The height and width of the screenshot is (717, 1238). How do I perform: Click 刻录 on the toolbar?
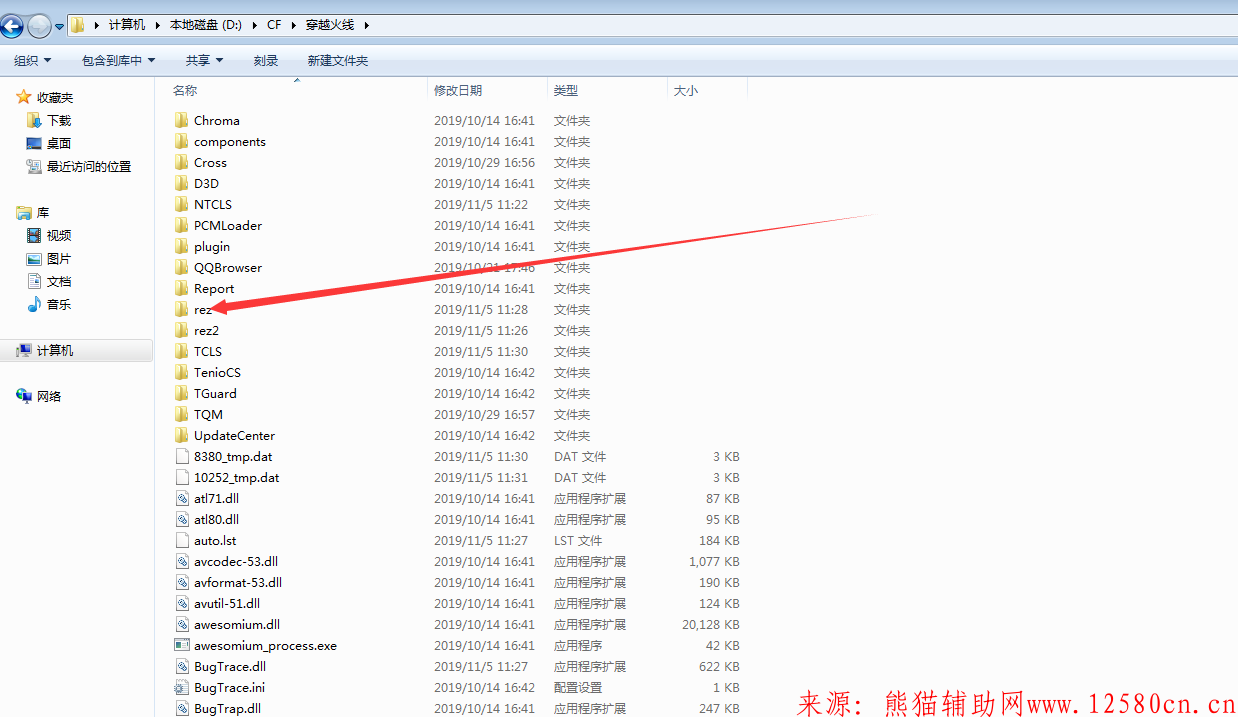coord(265,60)
